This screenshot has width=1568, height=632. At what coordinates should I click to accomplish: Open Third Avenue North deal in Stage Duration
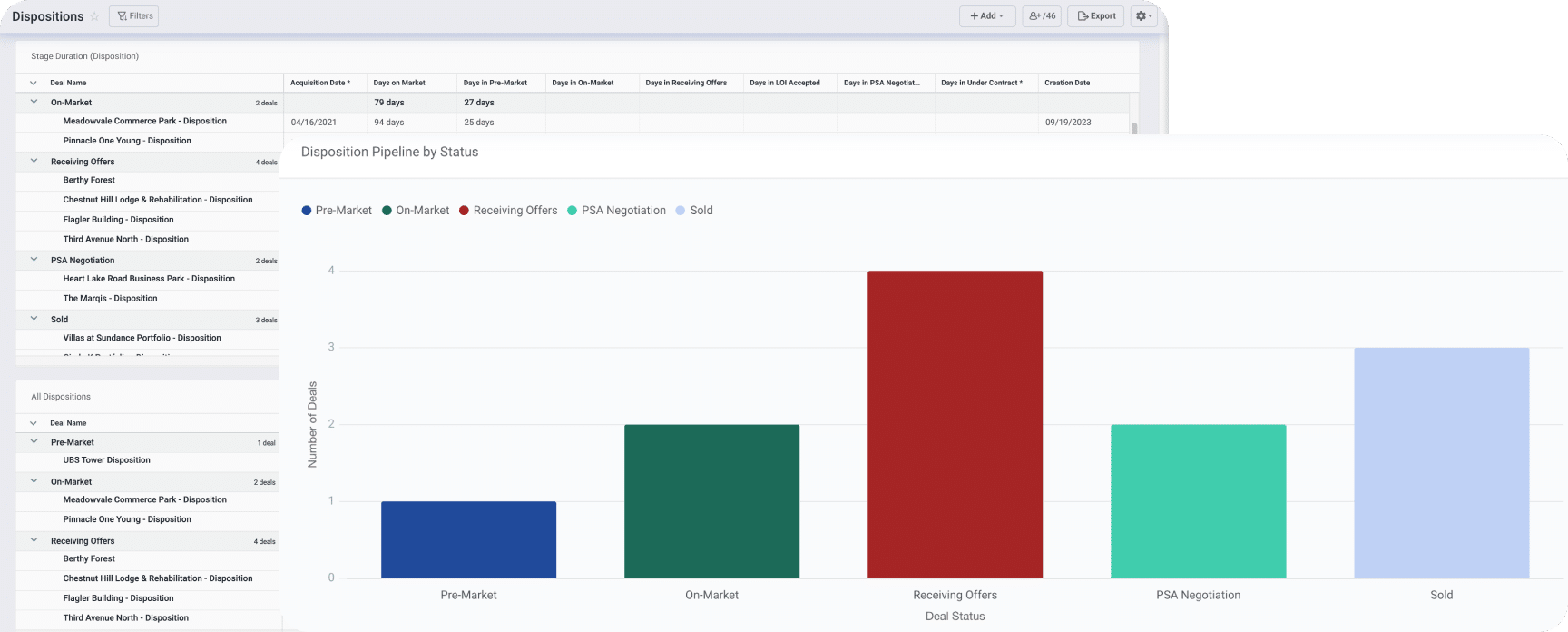tap(126, 240)
